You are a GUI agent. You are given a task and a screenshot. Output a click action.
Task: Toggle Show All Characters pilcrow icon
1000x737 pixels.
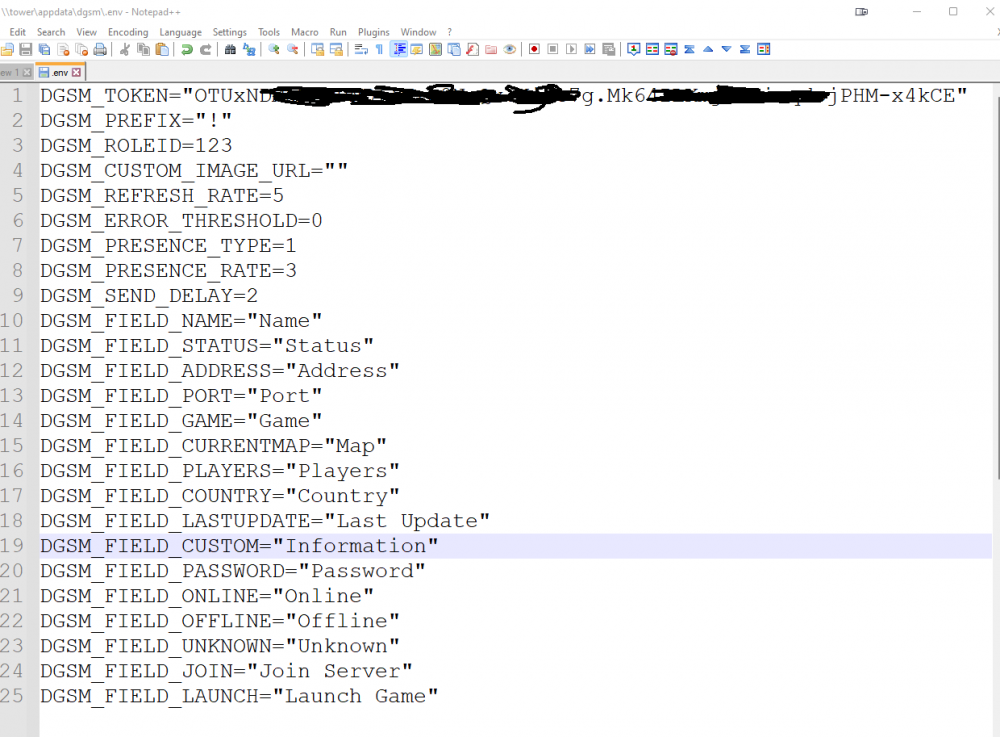click(379, 50)
